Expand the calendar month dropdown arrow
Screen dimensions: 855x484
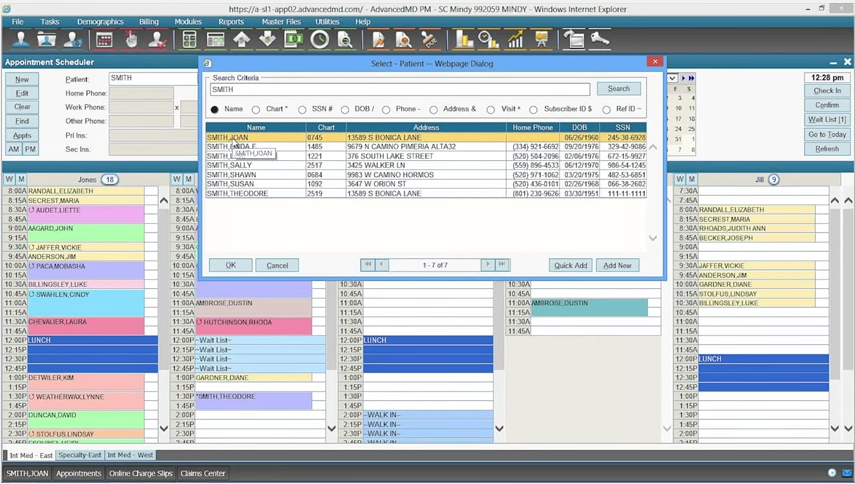point(672,78)
